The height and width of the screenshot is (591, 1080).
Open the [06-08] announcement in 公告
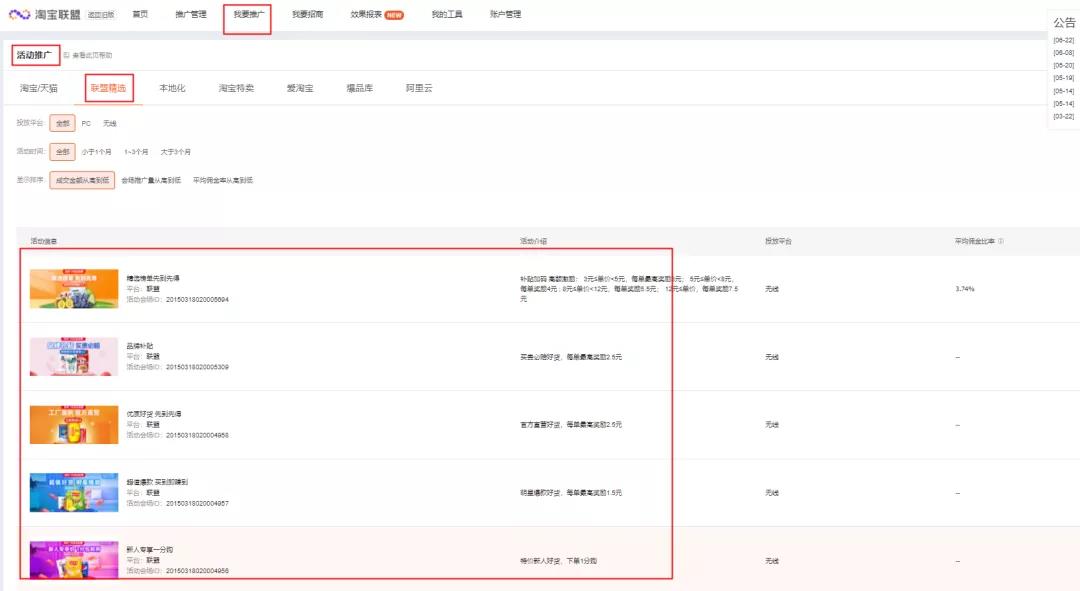point(1063,52)
